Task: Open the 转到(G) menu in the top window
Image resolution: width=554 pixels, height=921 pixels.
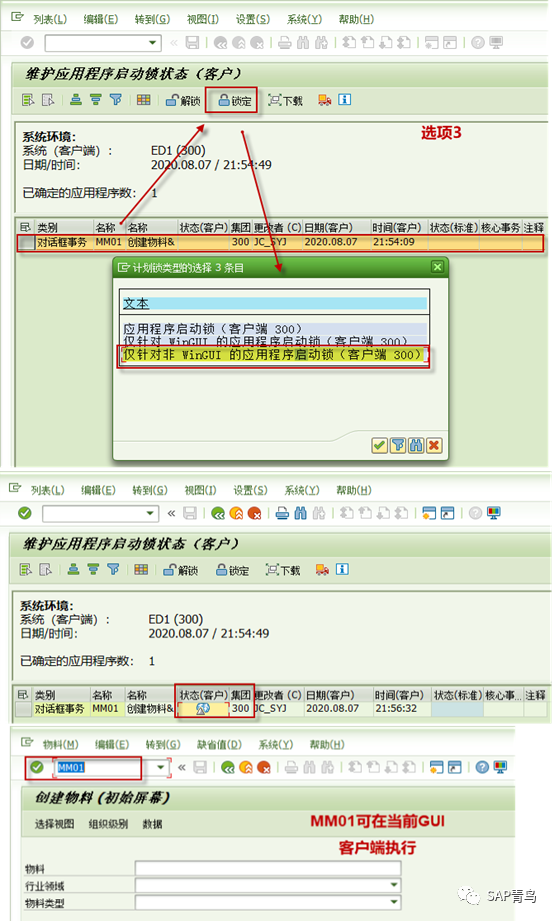Action: coord(152,19)
